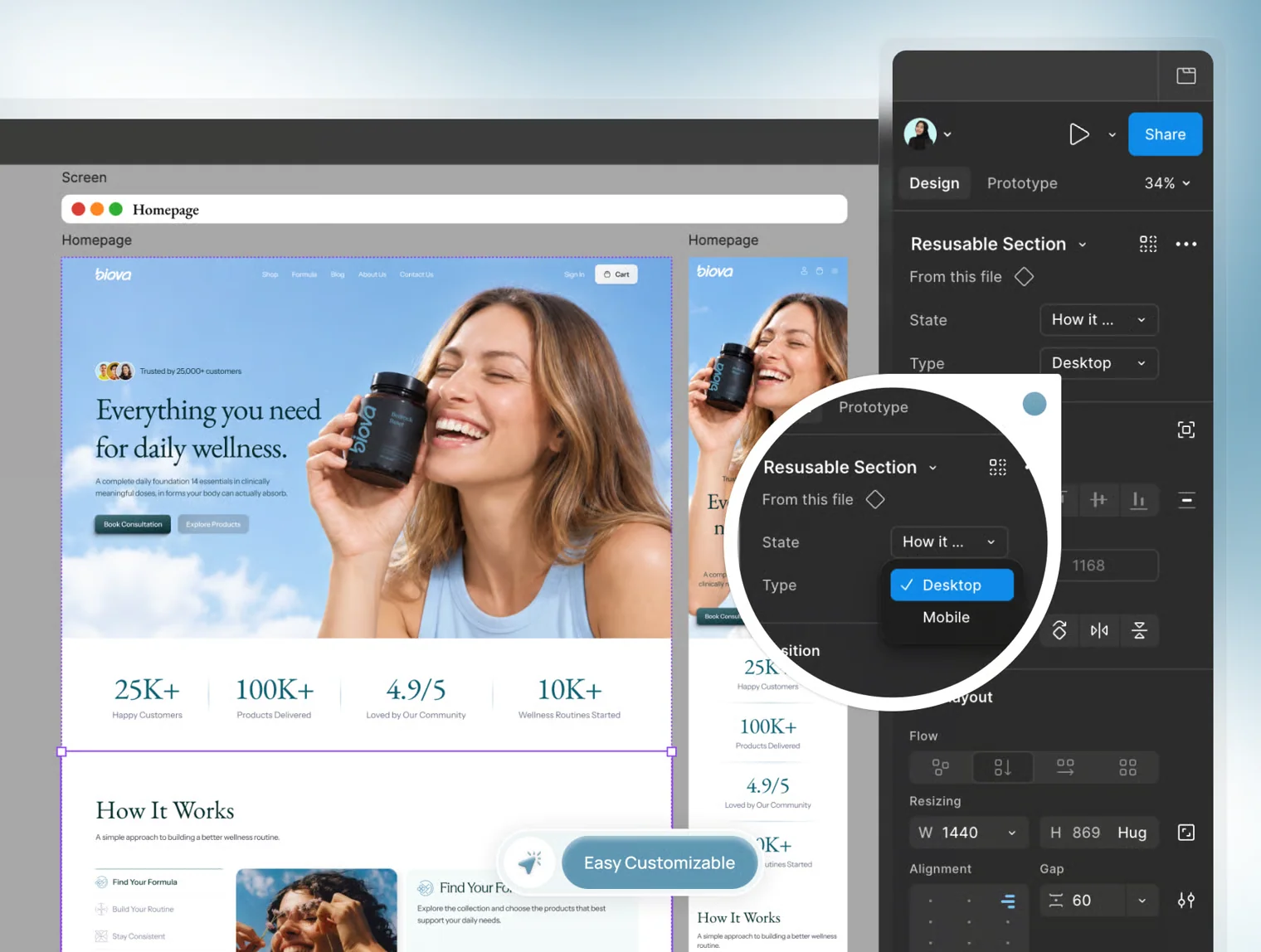Click the Formula nav link
Image resolution: width=1261 pixels, height=952 pixels.
[x=304, y=274]
